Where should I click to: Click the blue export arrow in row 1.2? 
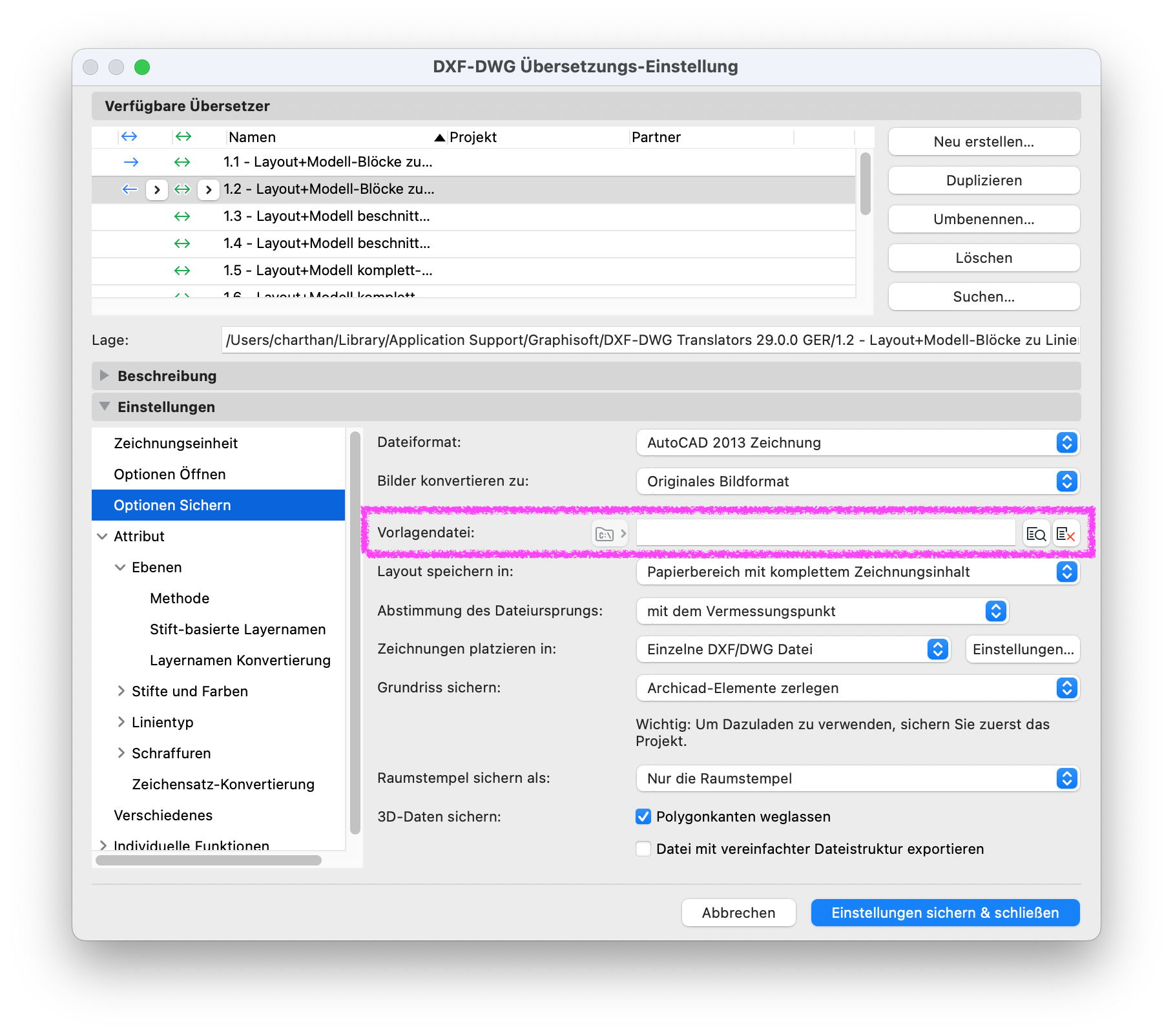[130, 189]
